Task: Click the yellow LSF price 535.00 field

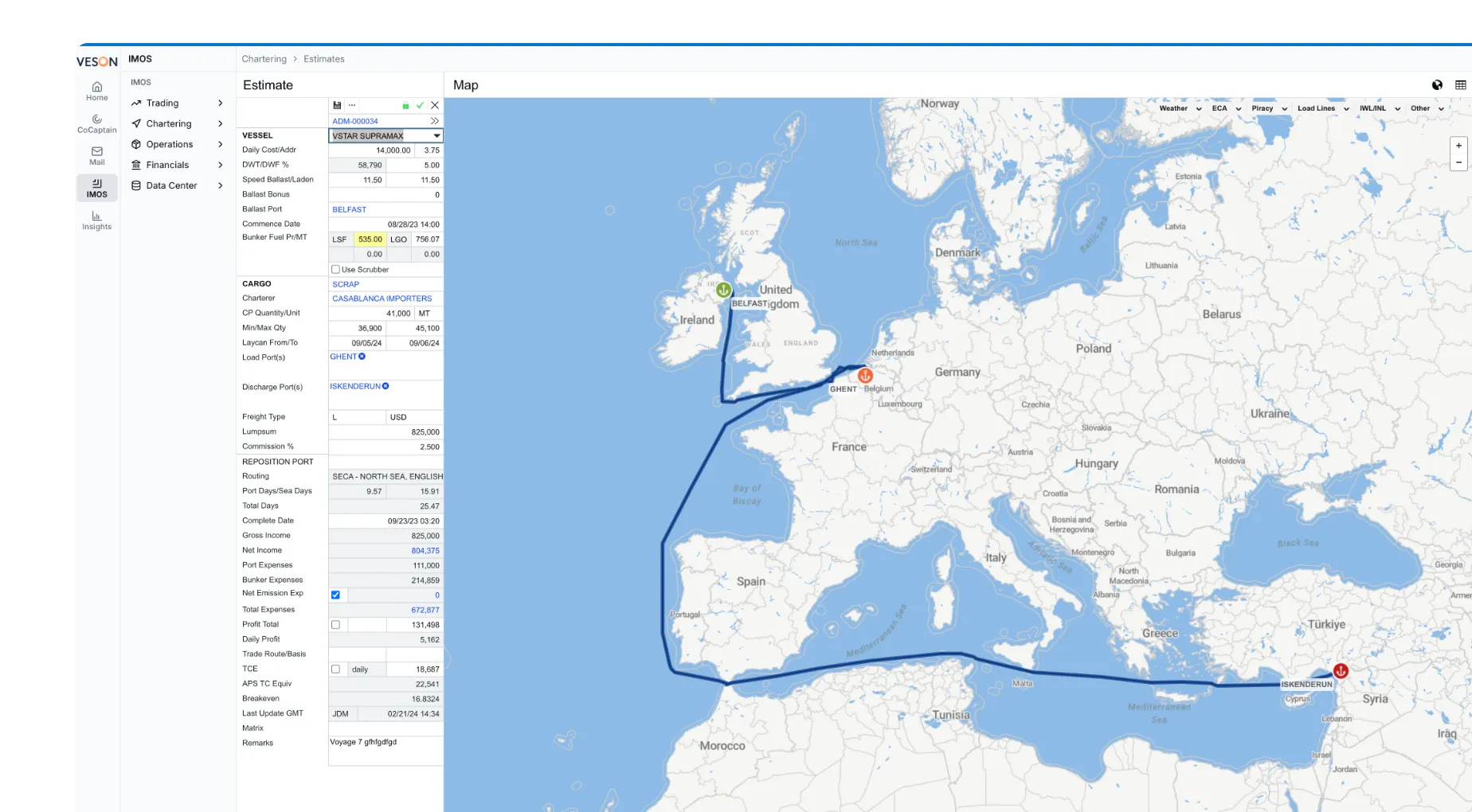Action: point(370,240)
